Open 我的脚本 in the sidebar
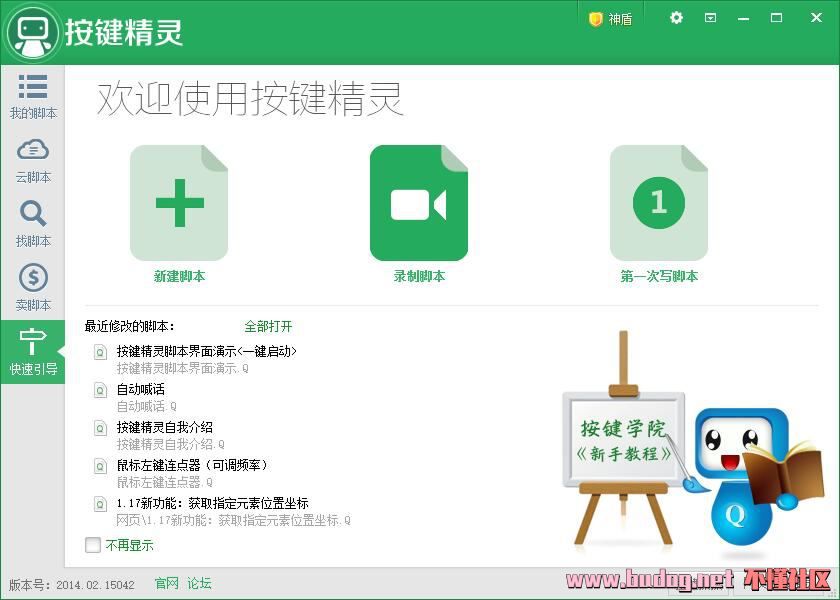This screenshot has width=840, height=600. pyautogui.click(x=33, y=96)
